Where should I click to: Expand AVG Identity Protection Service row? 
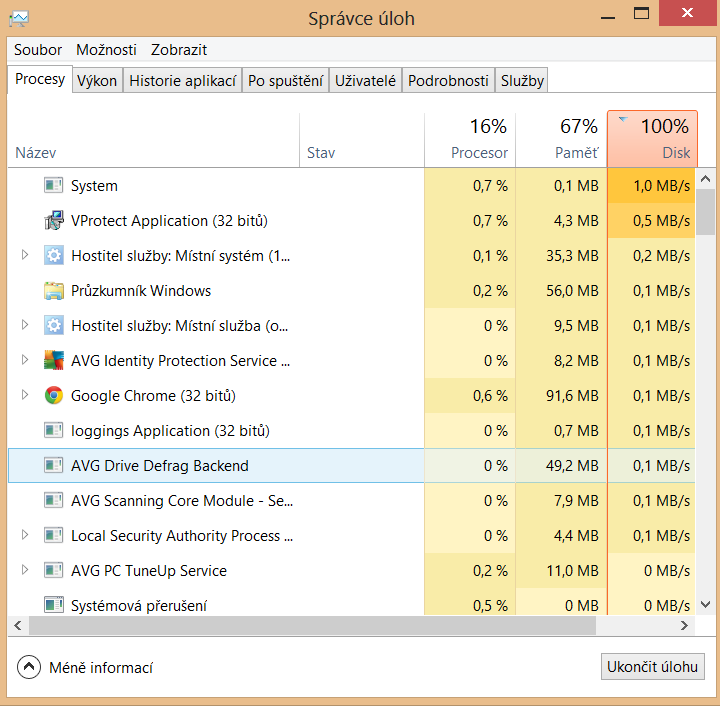click(25, 360)
